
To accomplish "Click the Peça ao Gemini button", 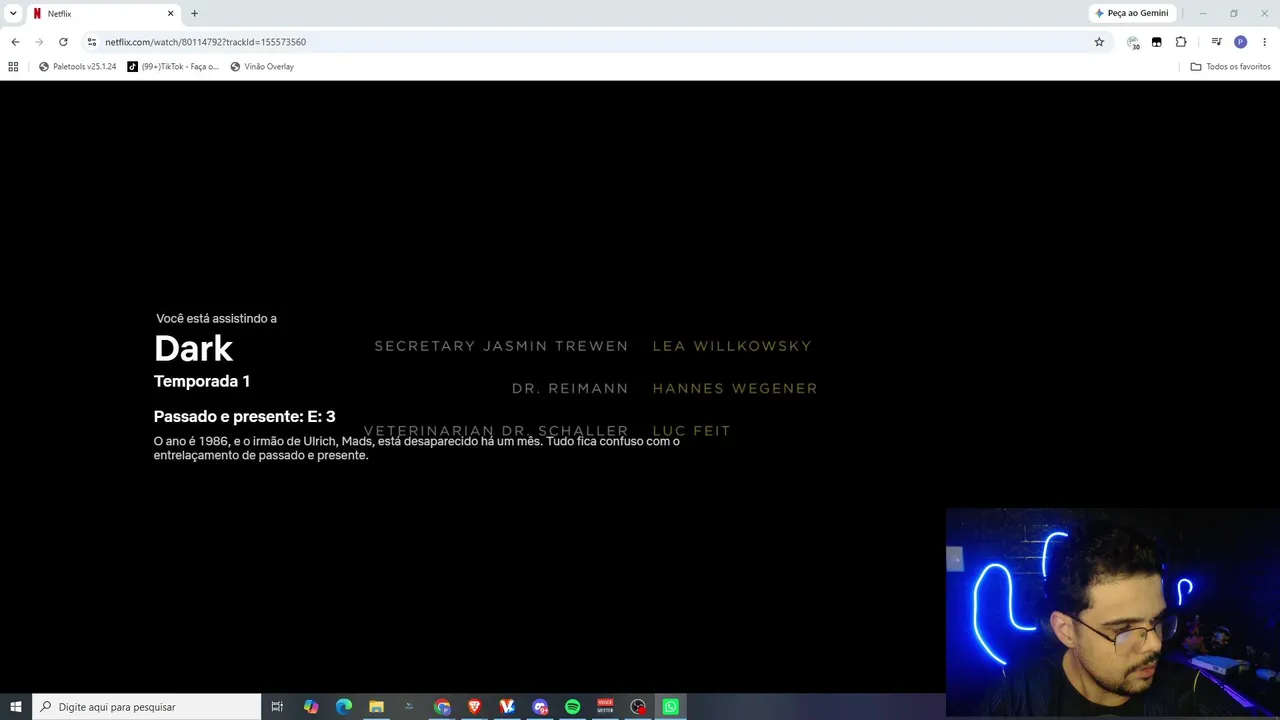I will click(x=1132, y=13).
